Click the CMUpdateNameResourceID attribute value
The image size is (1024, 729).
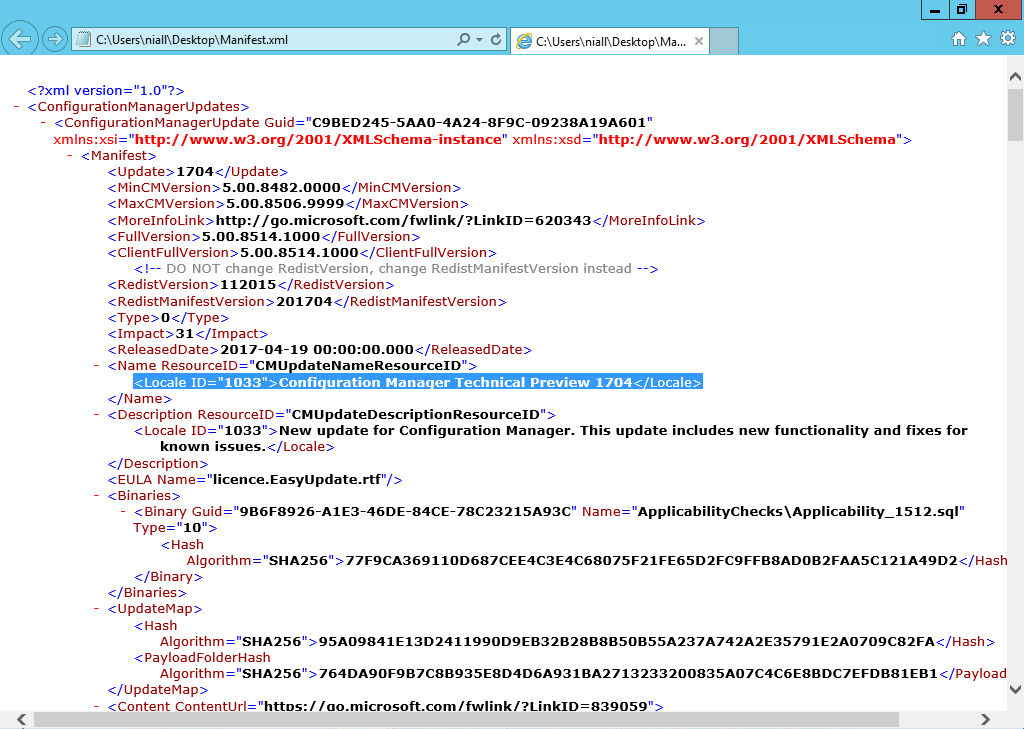tap(358, 366)
